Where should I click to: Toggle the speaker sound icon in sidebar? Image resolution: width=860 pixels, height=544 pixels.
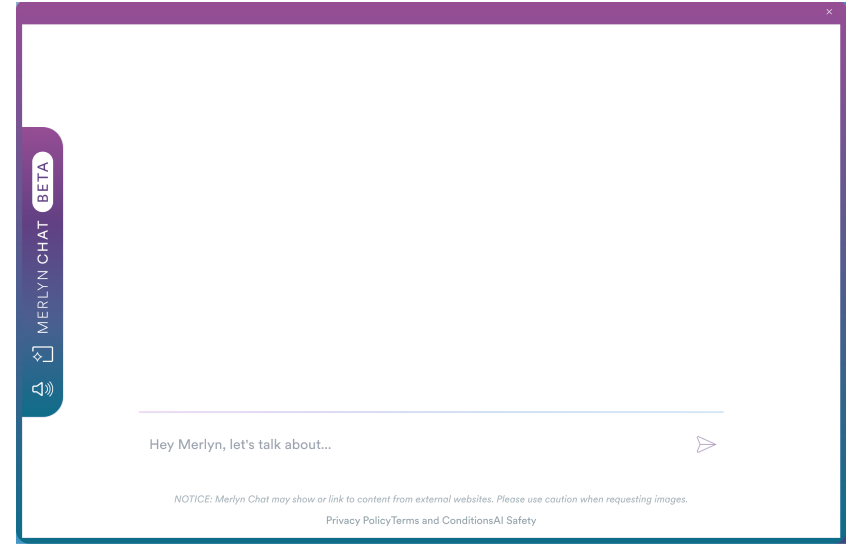pos(42,389)
